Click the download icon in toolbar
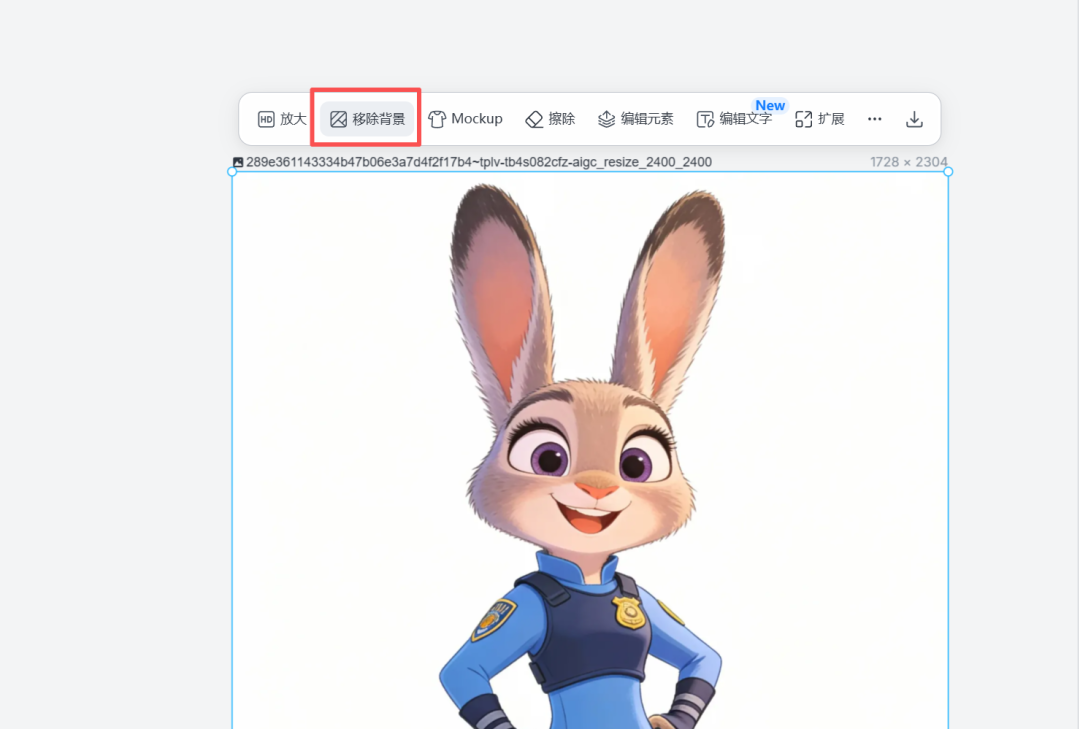 pos(914,119)
